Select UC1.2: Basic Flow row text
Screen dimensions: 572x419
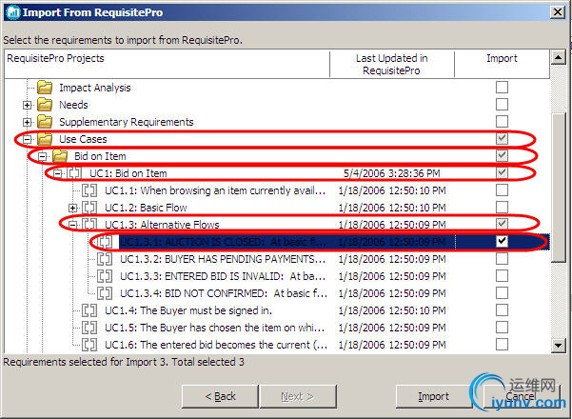[x=146, y=207]
